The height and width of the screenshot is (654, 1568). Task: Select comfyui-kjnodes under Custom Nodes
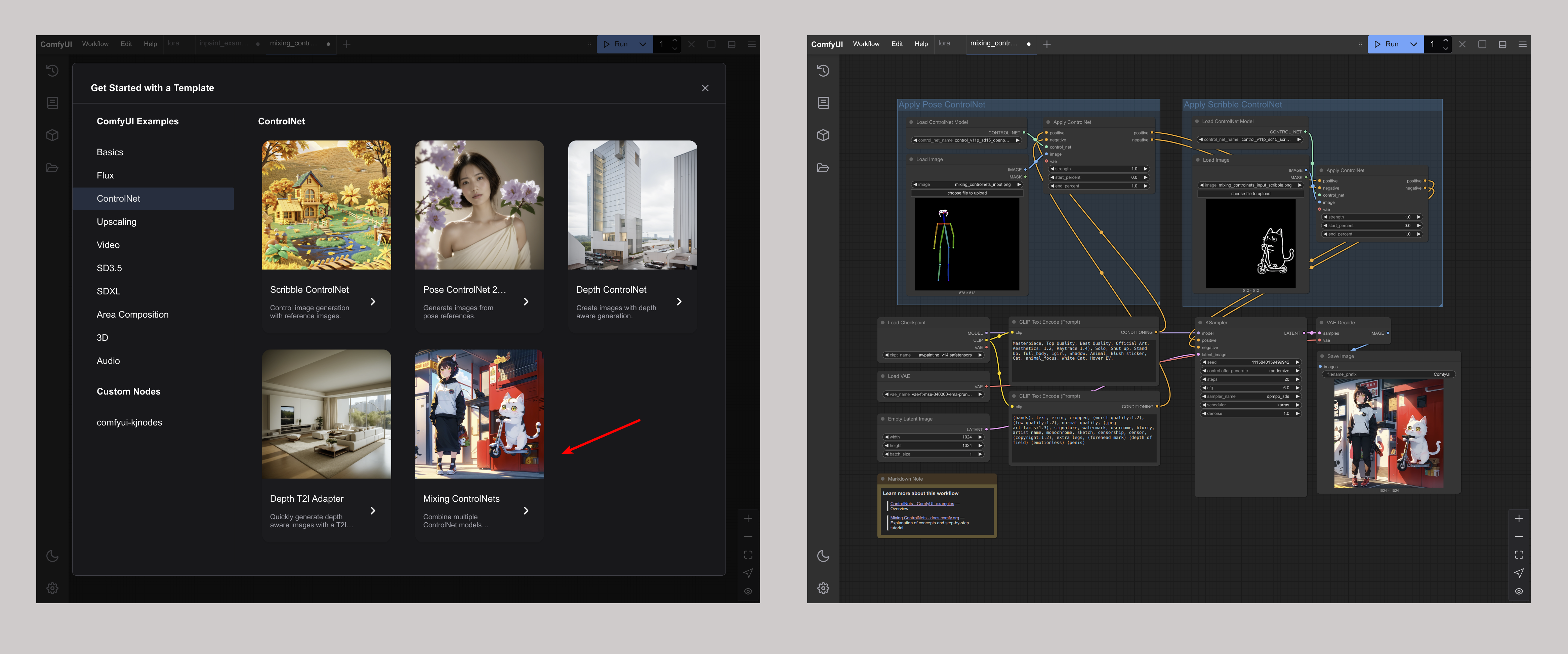pyautogui.click(x=153, y=422)
